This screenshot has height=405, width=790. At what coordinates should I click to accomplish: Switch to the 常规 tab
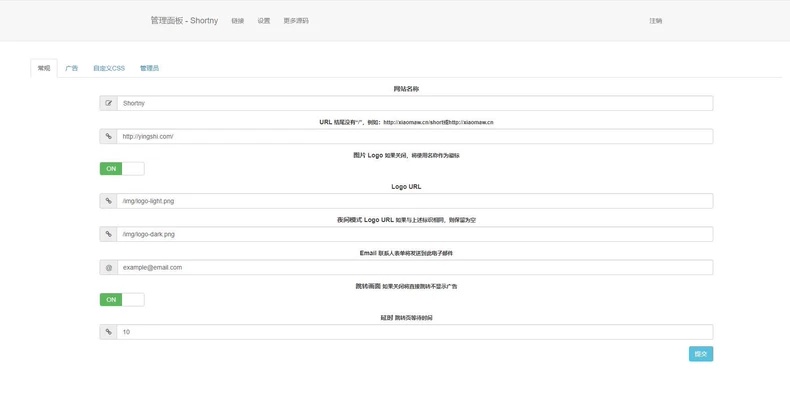(44, 68)
